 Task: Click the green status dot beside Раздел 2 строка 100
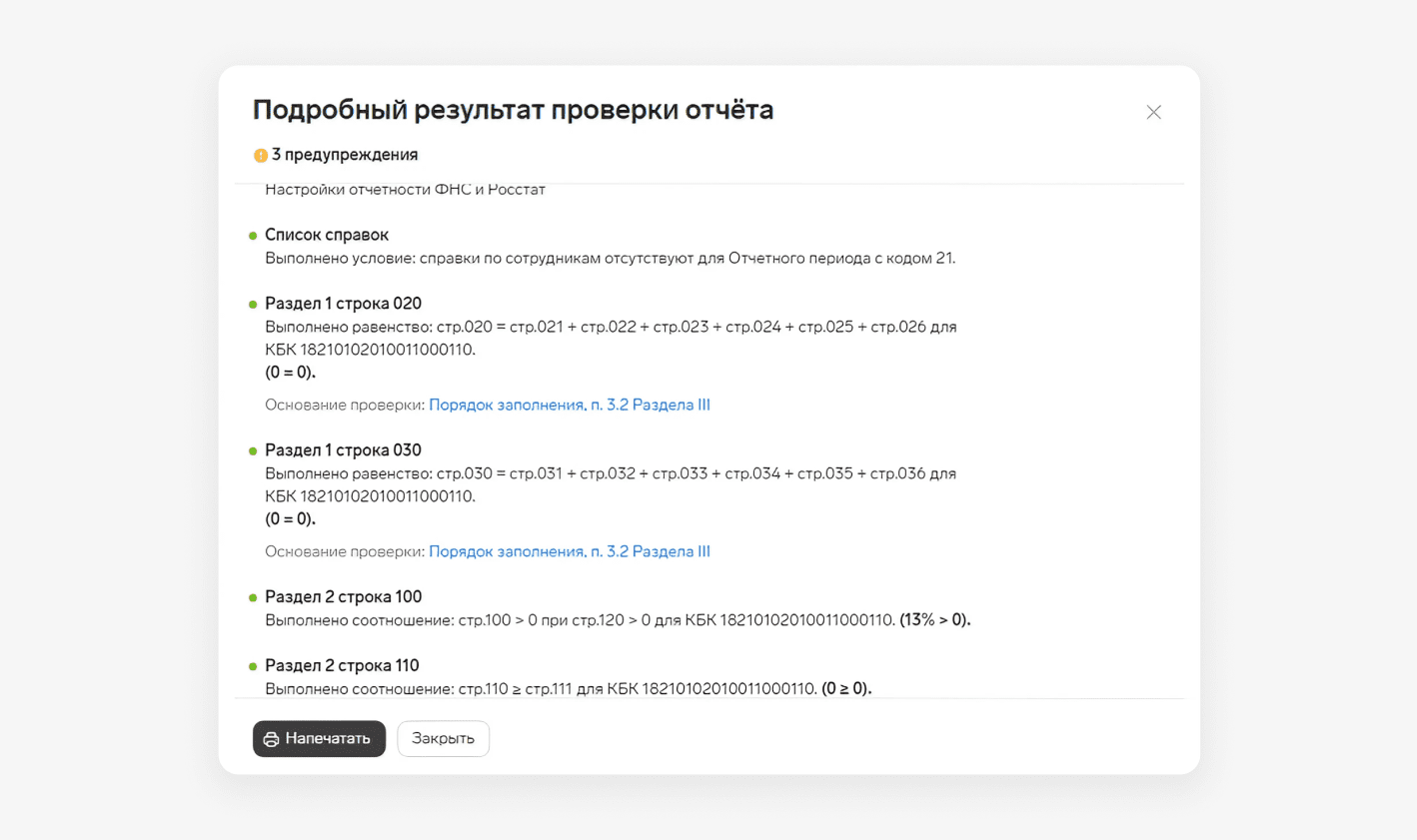(x=253, y=598)
